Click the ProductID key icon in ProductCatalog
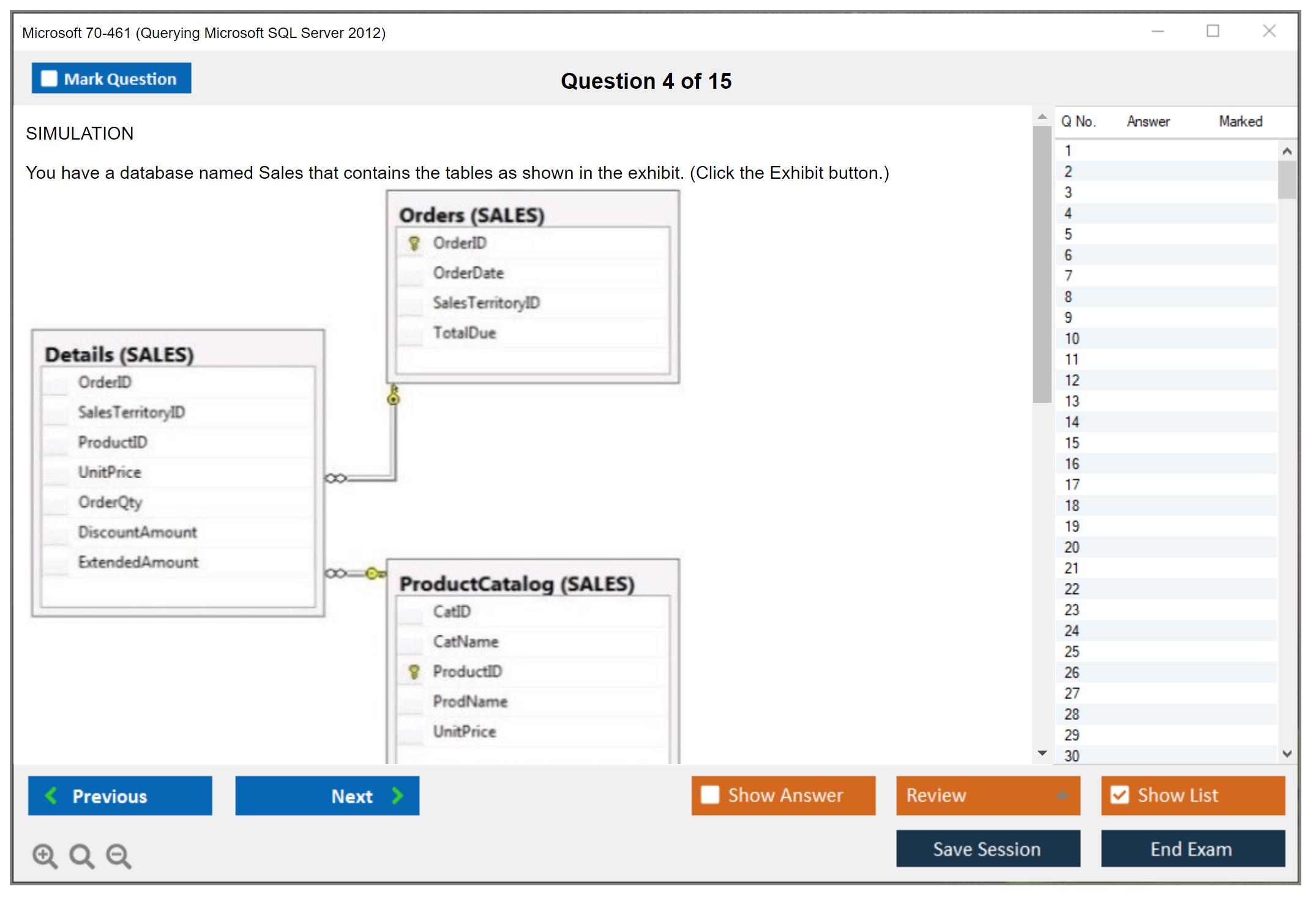Viewport: 1316px width, 900px height. pos(414,672)
